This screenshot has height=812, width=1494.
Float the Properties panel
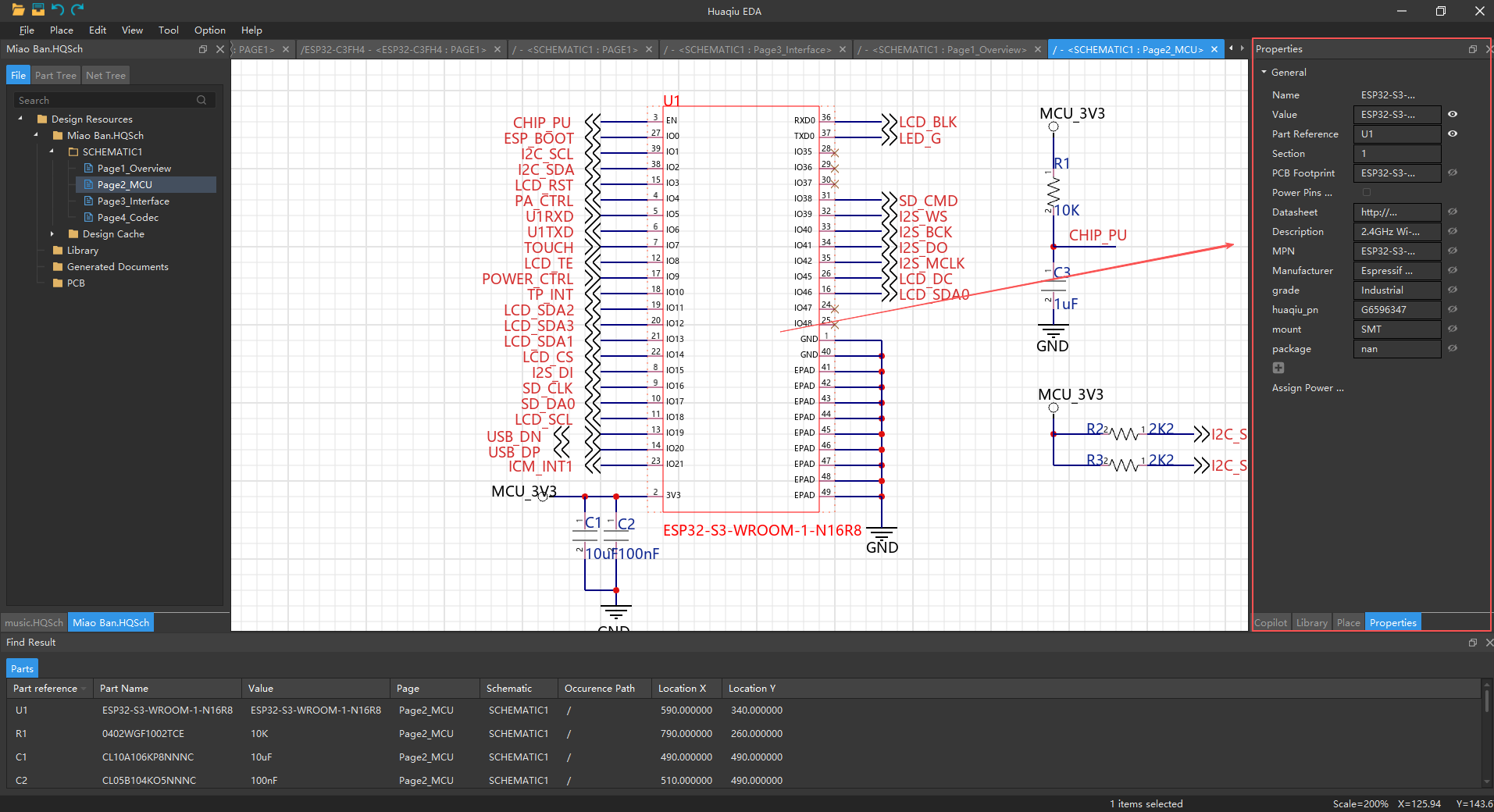click(x=1473, y=49)
